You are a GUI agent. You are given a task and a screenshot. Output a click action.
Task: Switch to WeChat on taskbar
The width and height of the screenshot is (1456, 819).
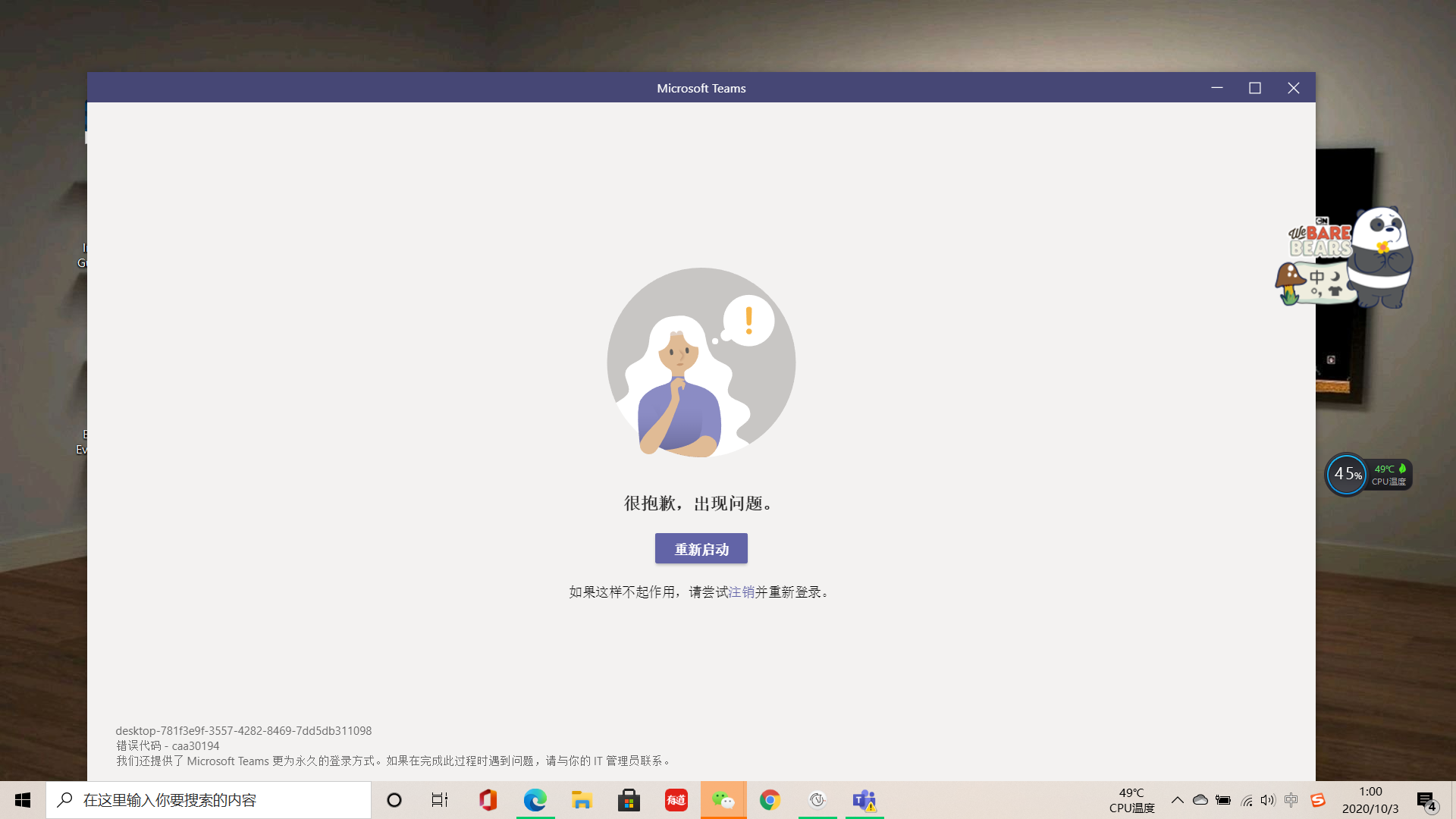(x=723, y=800)
